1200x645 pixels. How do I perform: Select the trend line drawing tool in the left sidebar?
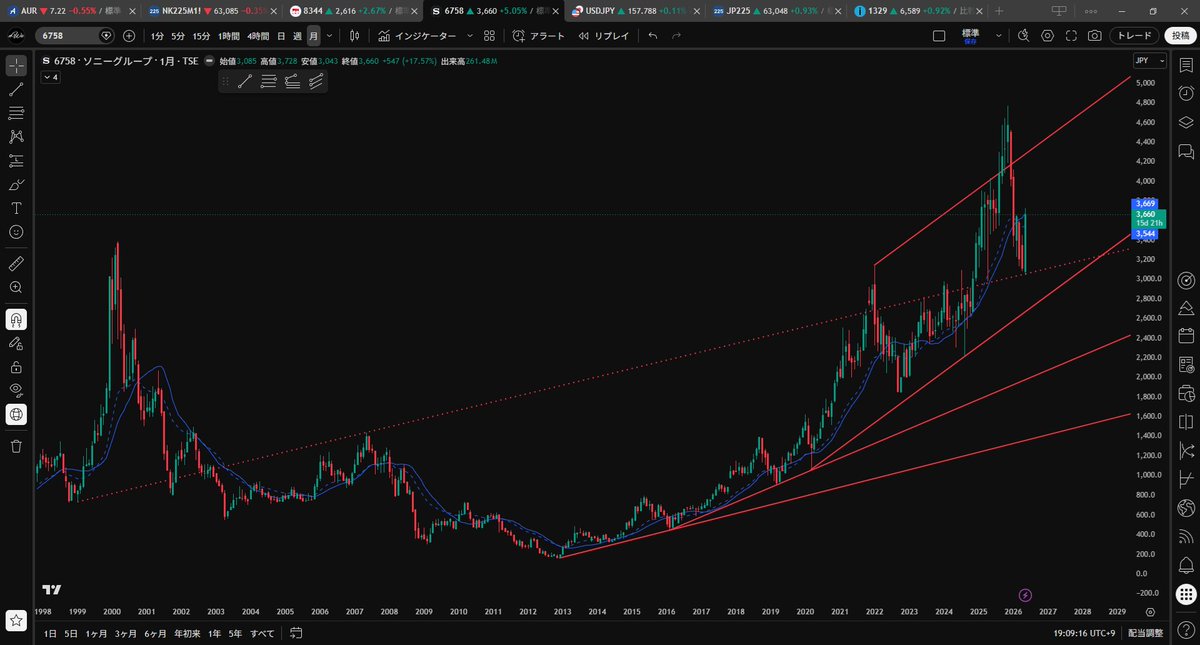(x=16, y=89)
